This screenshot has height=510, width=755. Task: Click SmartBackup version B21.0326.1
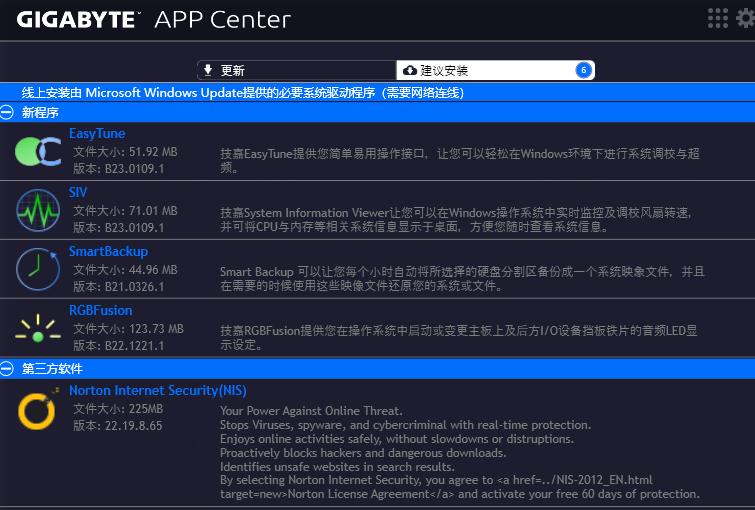[x=118, y=287]
